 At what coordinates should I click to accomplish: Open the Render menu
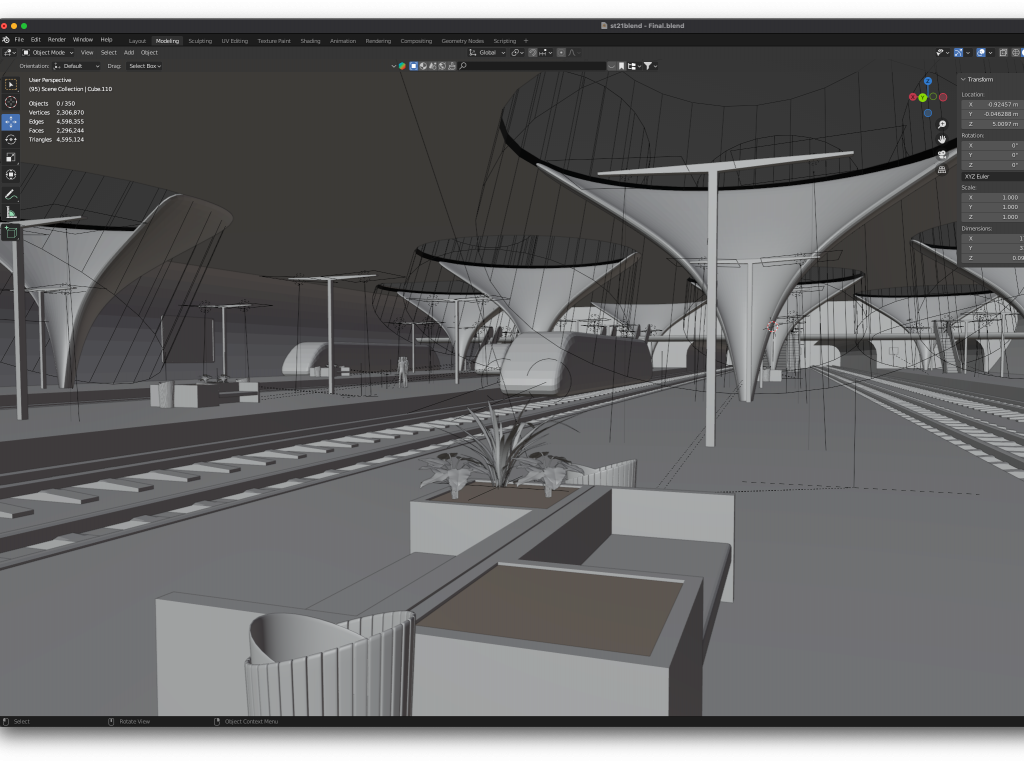tap(57, 39)
